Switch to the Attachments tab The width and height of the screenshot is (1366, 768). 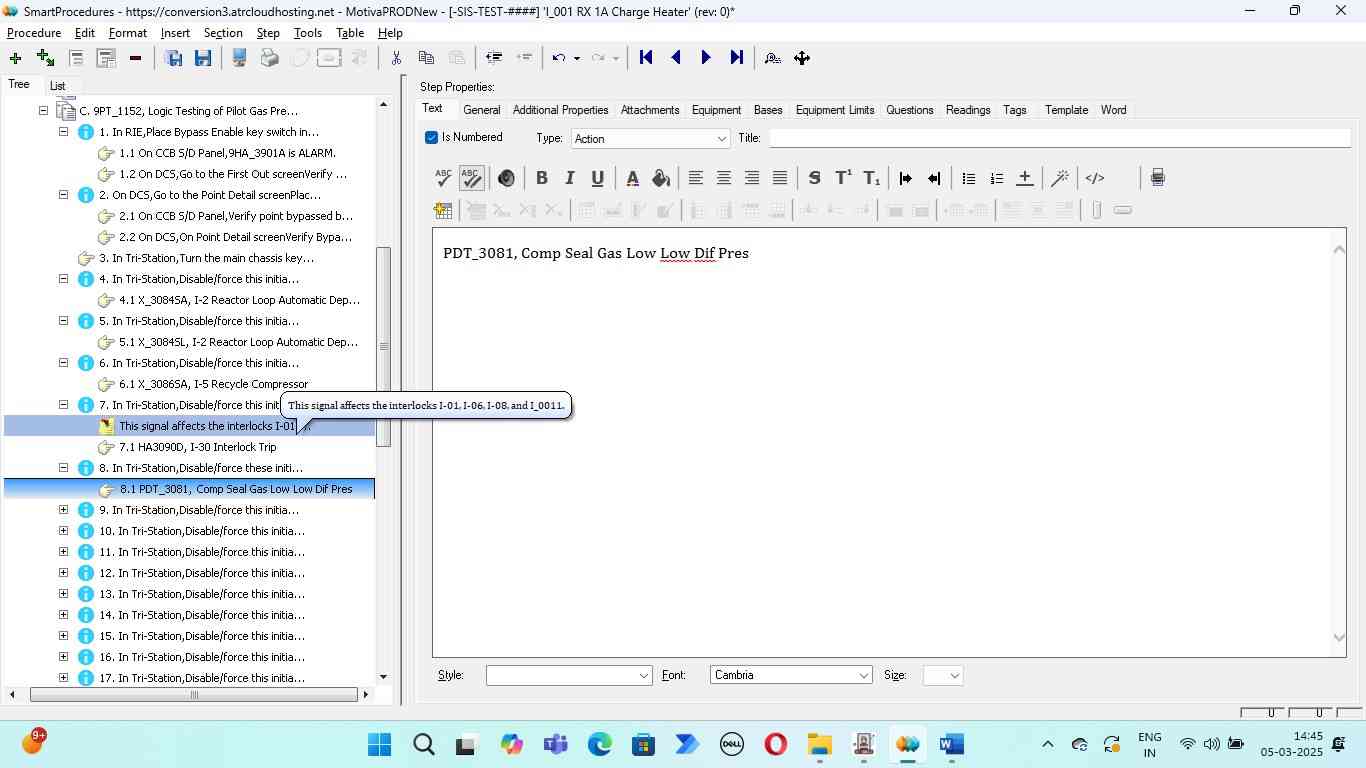coord(650,110)
